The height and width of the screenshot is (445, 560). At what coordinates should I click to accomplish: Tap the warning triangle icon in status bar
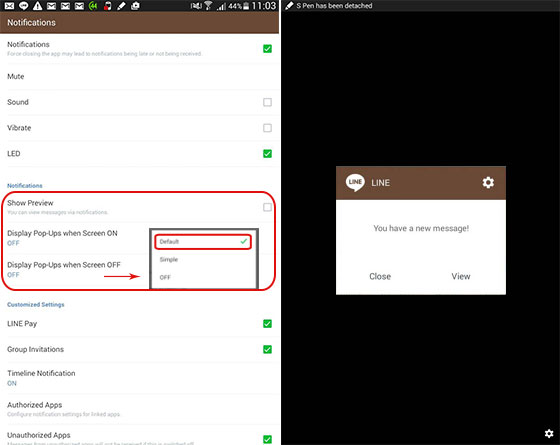tap(38, 6)
